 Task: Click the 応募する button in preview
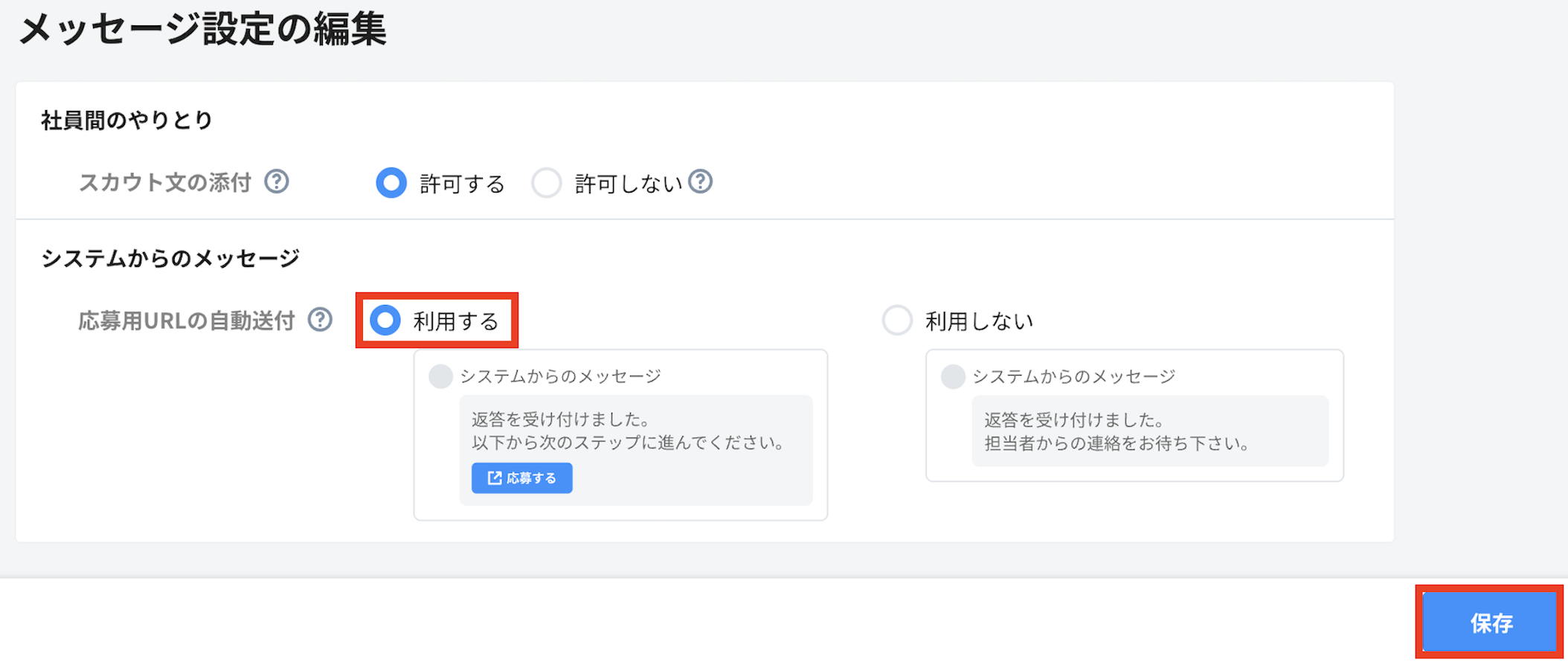coord(521,478)
